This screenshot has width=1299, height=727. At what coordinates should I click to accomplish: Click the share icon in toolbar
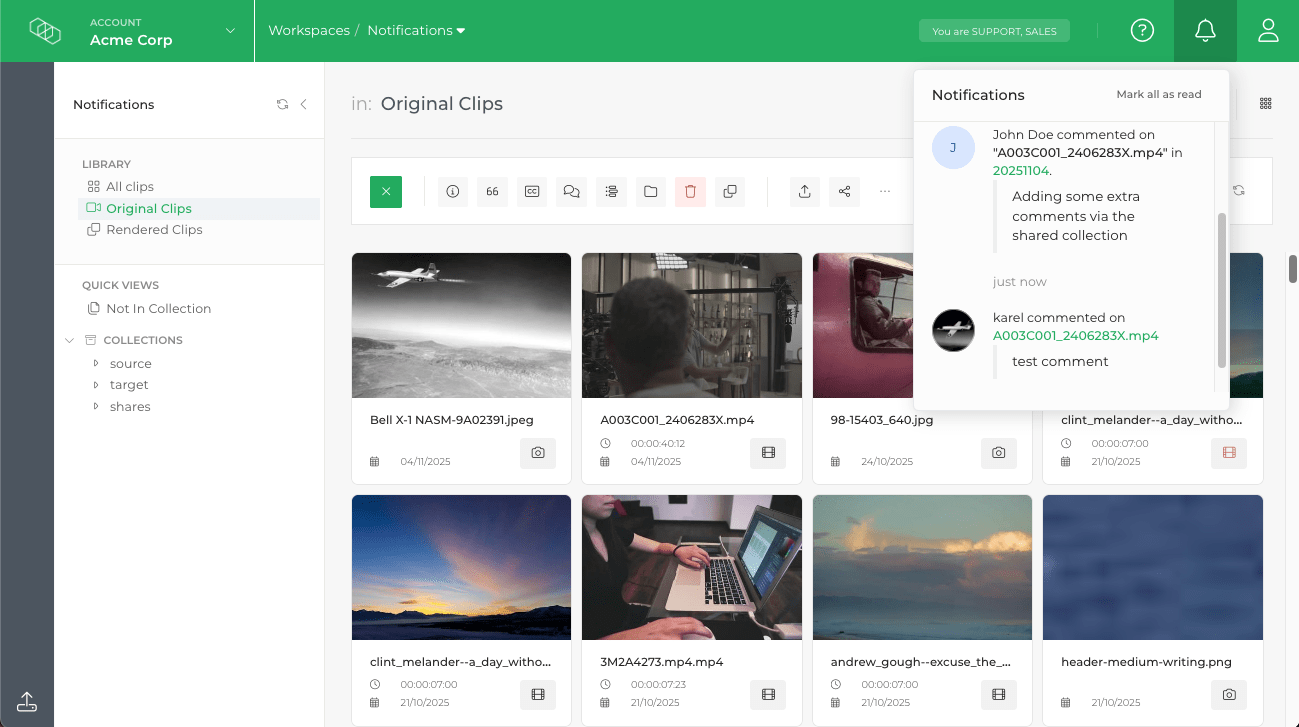tap(844, 191)
